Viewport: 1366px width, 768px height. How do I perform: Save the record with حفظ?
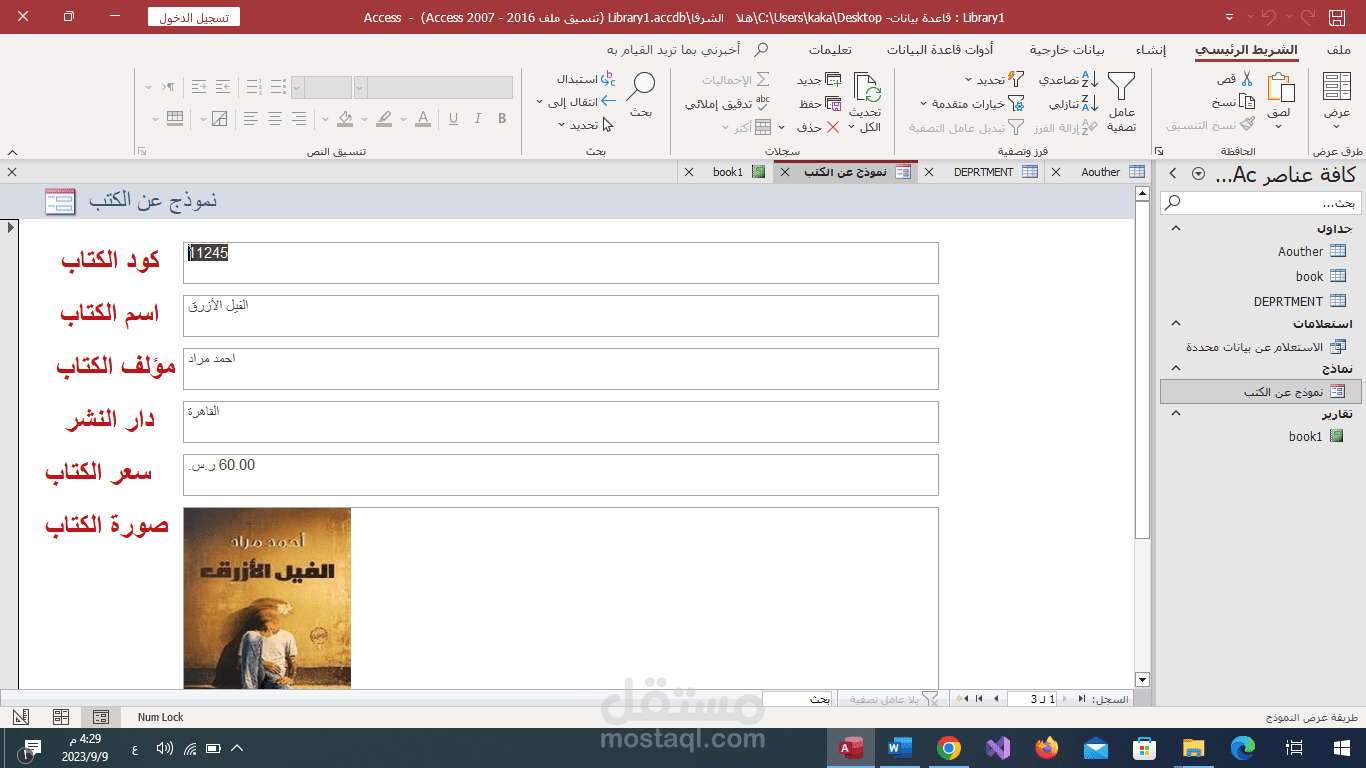(820, 103)
